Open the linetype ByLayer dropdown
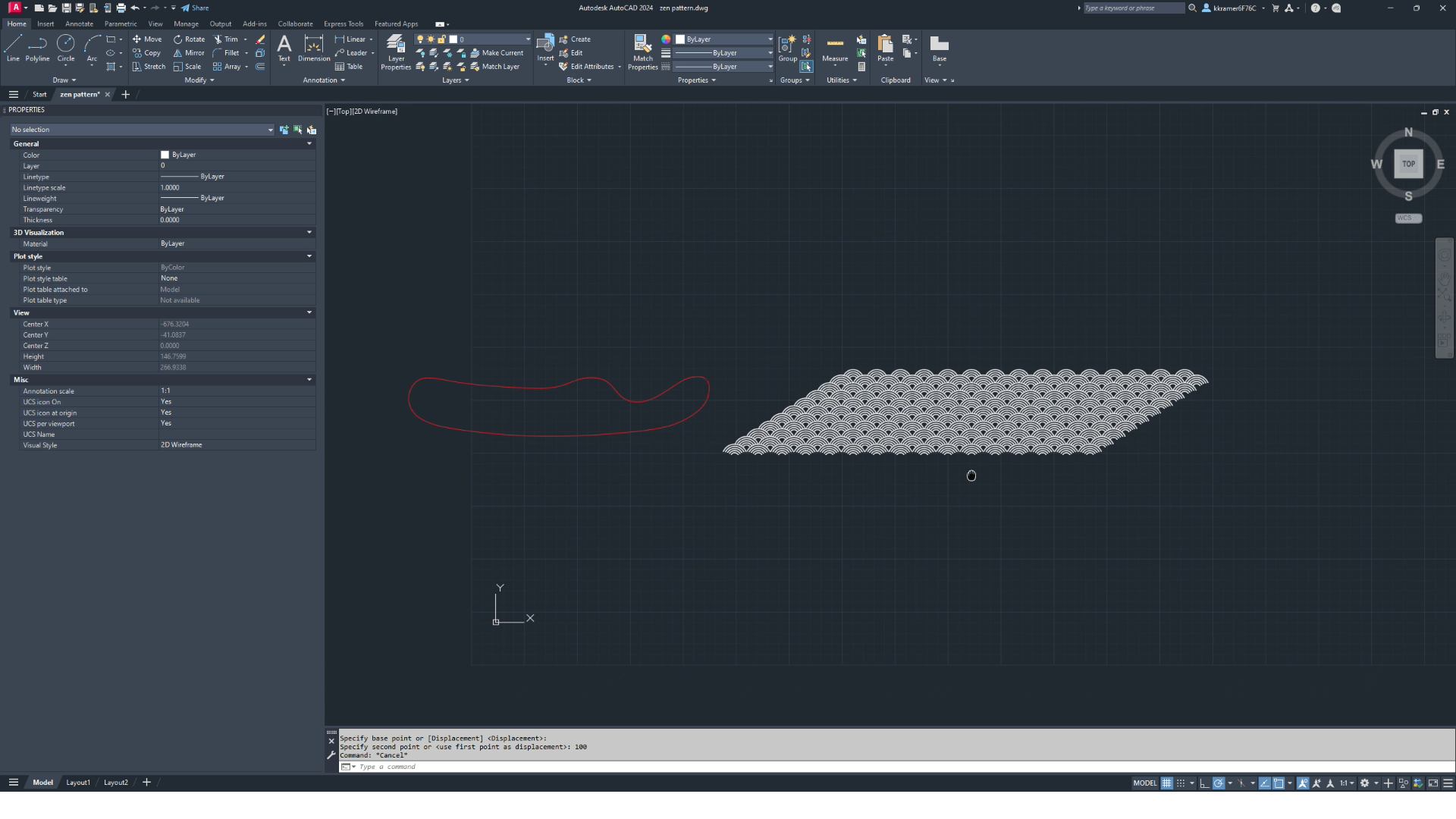Screen dimensions: 1456x819 coord(724,67)
